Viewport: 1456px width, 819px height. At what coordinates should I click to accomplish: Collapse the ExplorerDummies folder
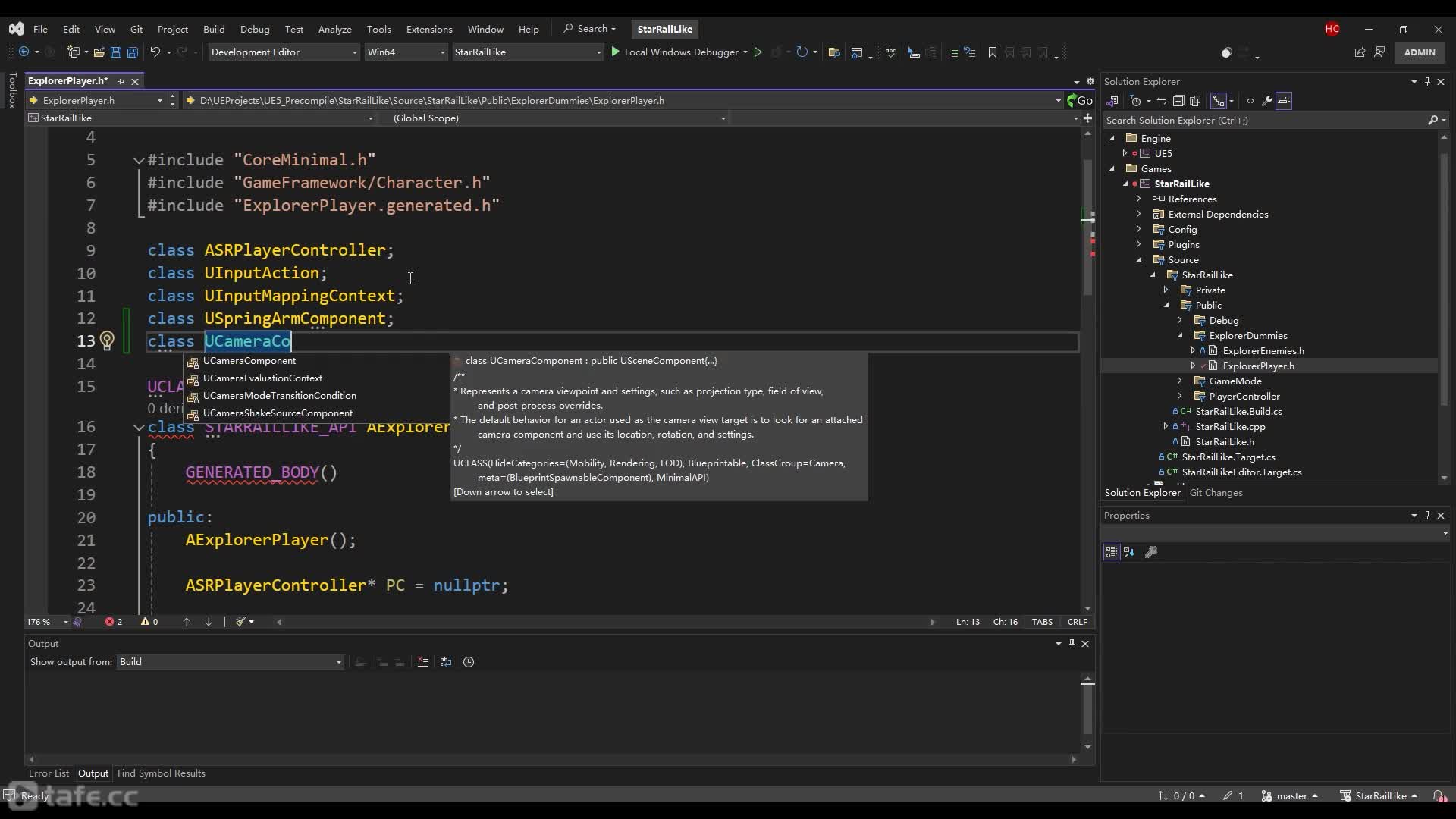1180,335
